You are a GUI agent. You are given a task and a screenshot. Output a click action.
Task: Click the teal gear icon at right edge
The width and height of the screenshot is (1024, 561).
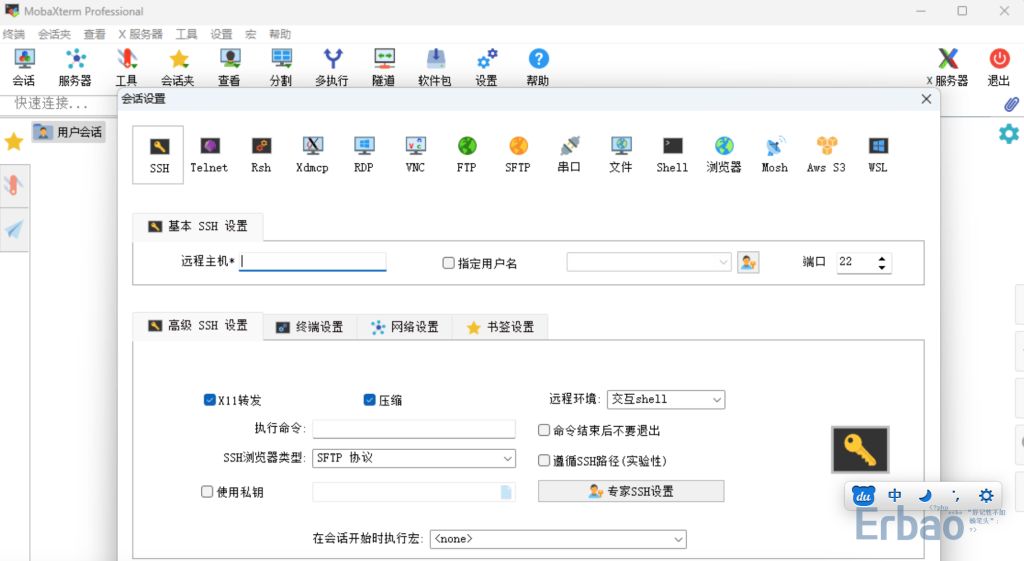click(1009, 134)
